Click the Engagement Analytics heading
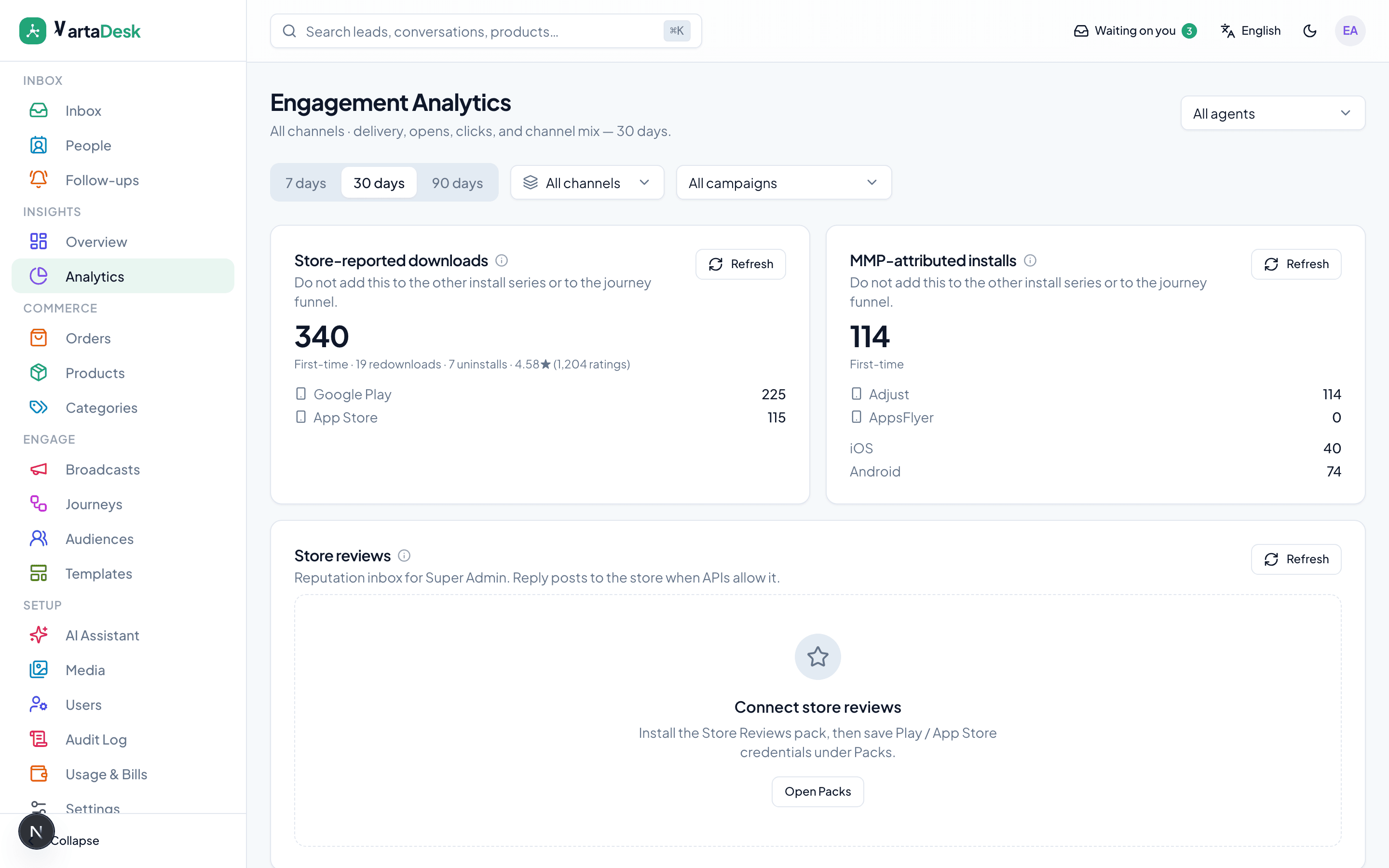Viewport: 1389px width, 868px height. pyautogui.click(x=390, y=103)
